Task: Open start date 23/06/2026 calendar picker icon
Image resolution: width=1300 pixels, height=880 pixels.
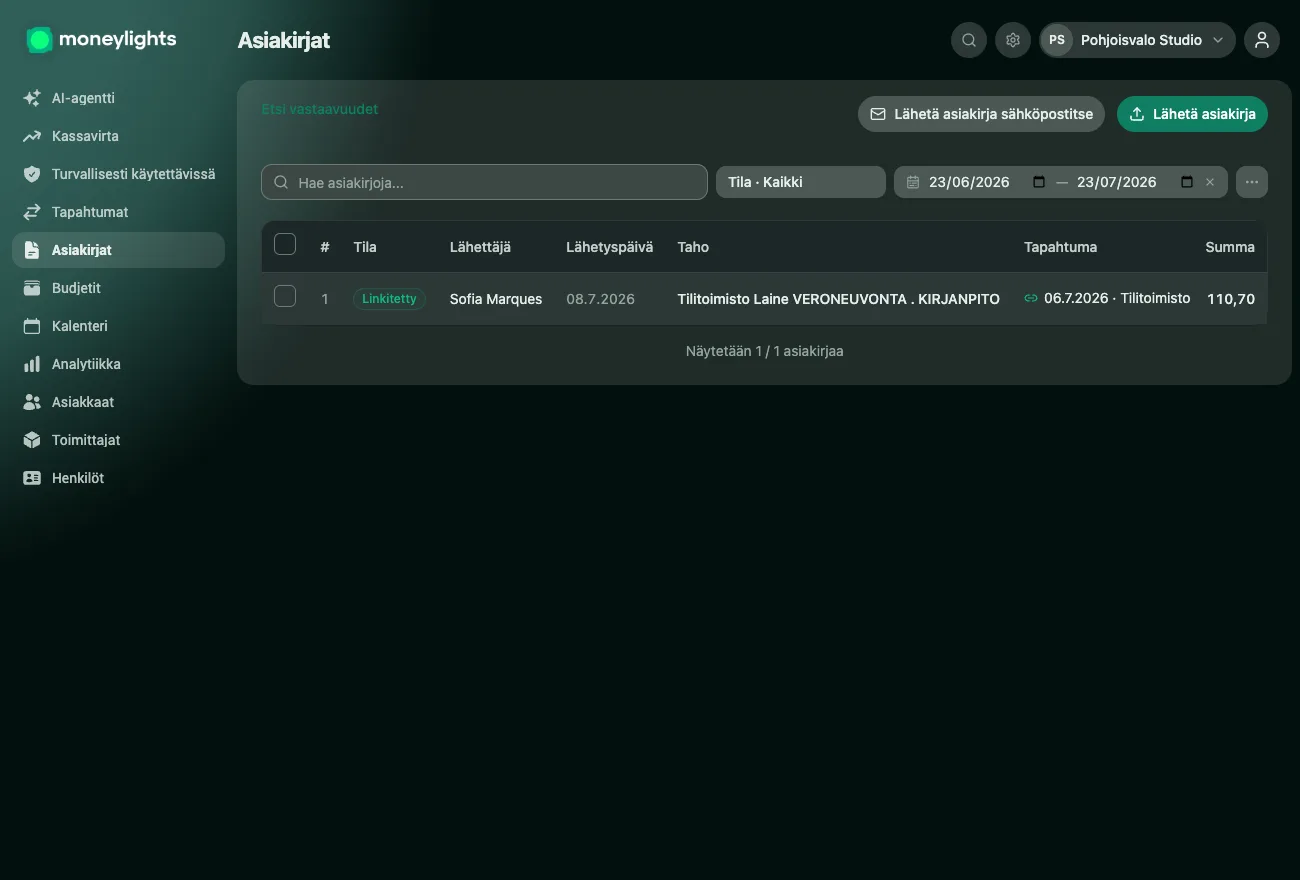Action: (x=1039, y=182)
